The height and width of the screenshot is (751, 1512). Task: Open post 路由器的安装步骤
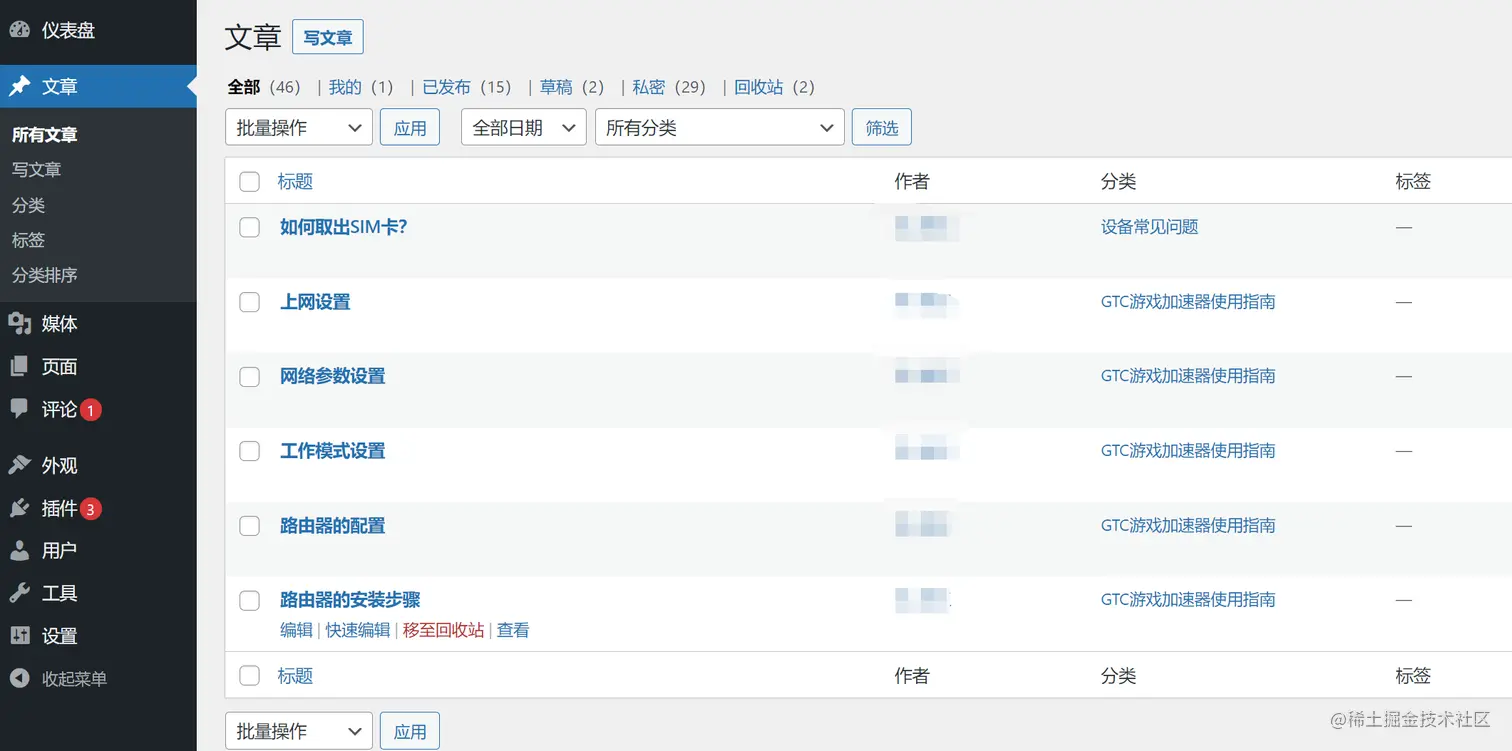[x=350, y=600]
